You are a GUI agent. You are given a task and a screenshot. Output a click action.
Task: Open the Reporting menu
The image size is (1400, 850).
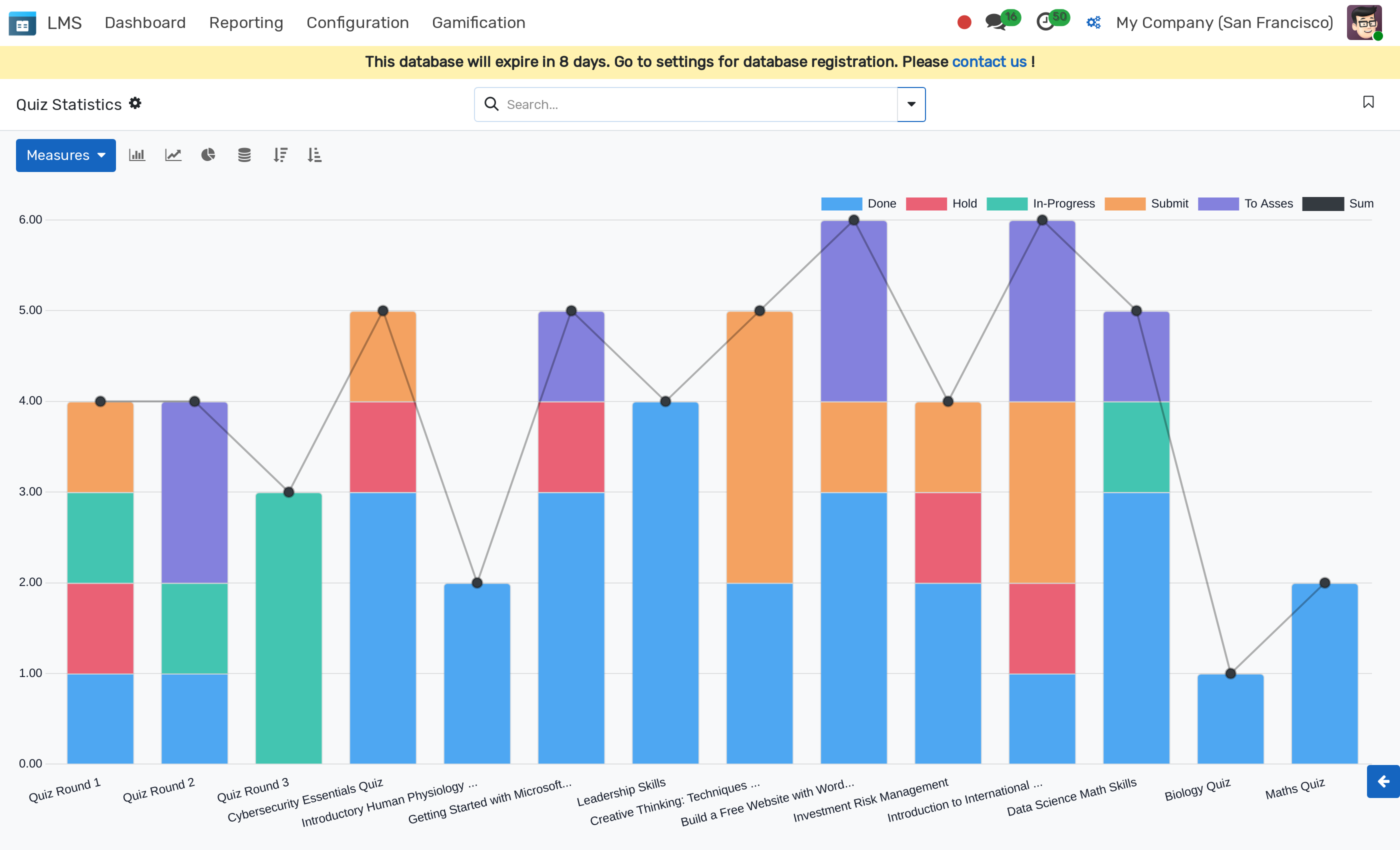pyautogui.click(x=246, y=22)
